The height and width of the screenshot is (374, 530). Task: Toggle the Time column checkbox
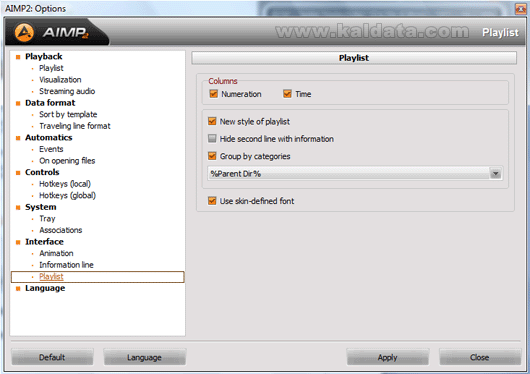pos(287,94)
